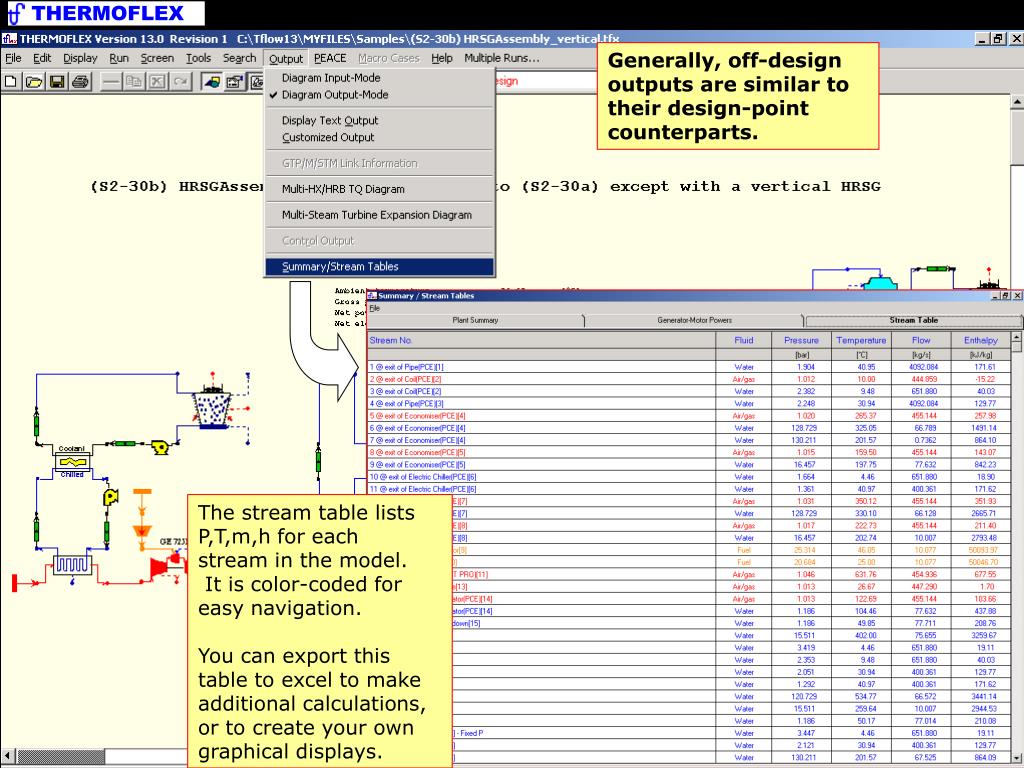The width and height of the screenshot is (1024, 768).
Task: Open file using the folder icon
Action: (34, 82)
